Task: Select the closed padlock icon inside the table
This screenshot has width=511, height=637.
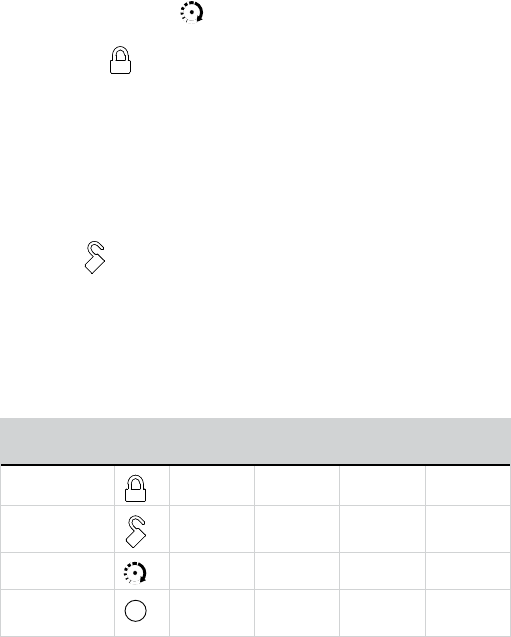Action: click(135, 489)
